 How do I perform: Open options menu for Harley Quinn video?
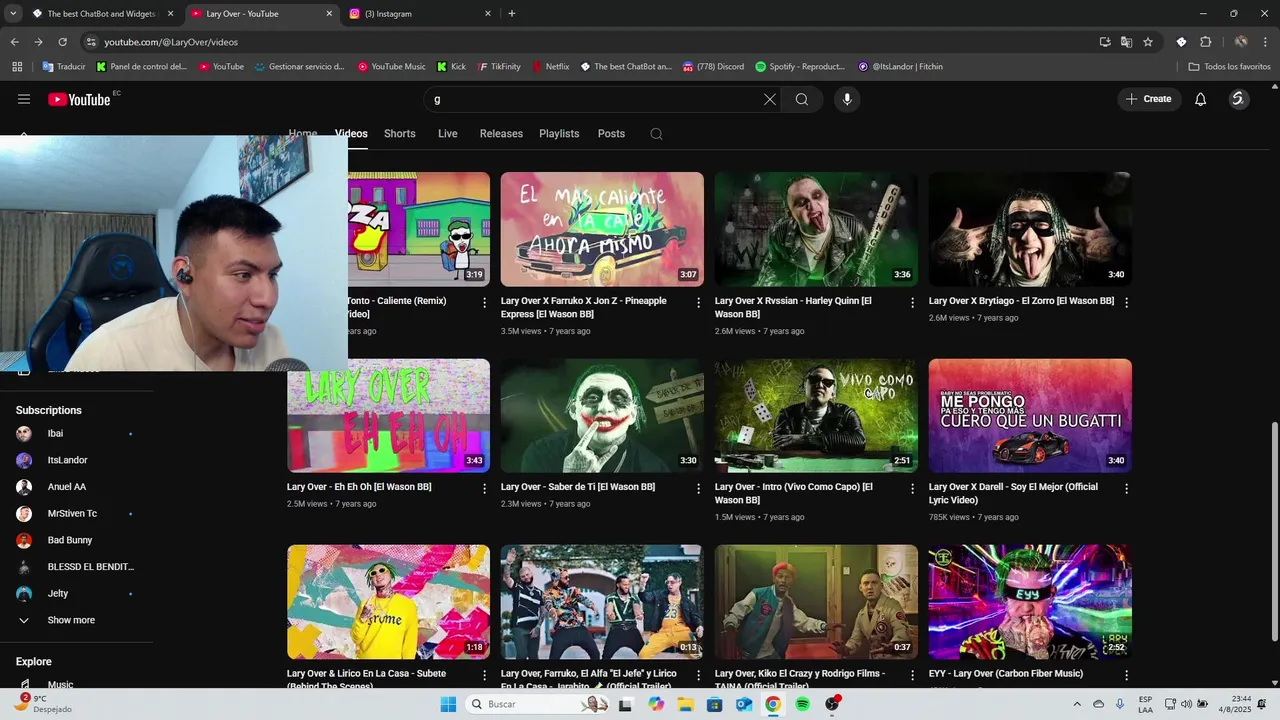point(912,302)
